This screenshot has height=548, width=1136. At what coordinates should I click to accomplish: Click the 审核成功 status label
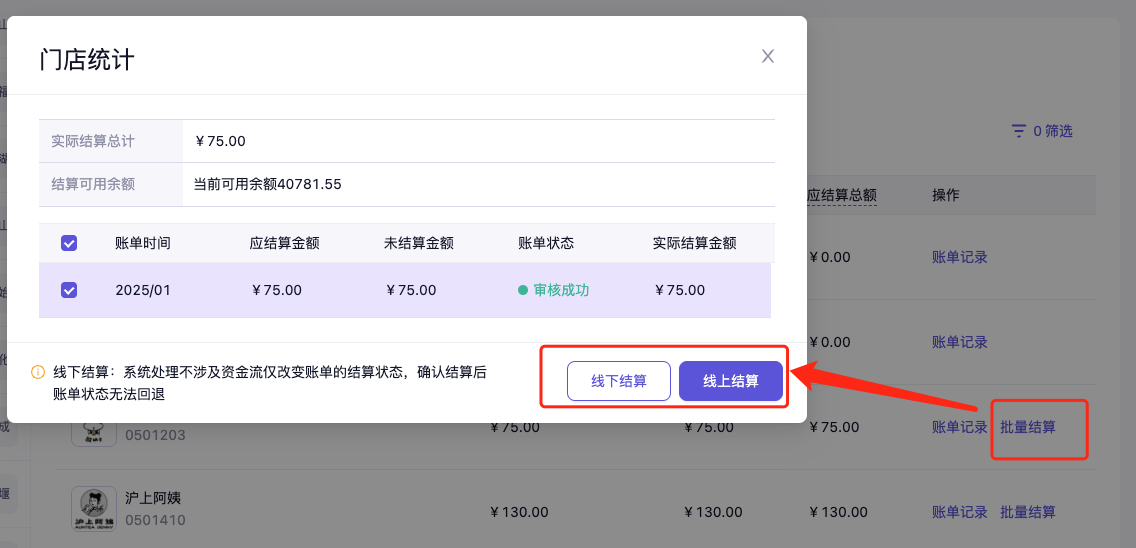[x=561, y=290]
